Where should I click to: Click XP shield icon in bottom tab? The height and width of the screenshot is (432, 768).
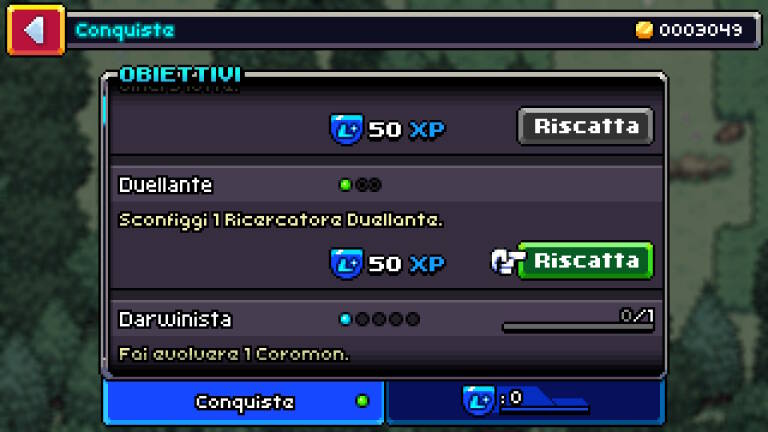tap(479, 400)
